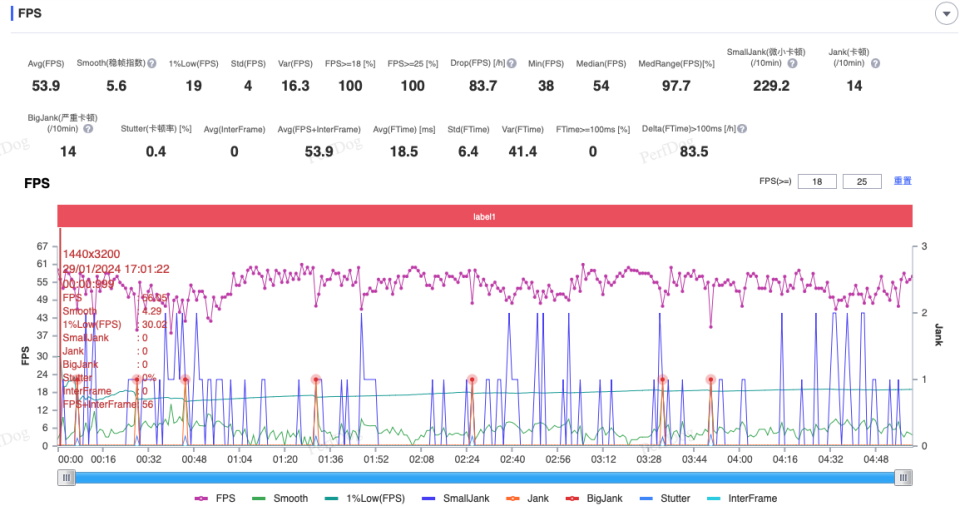
Task: Focus the FPS threshold field containing 18
Action: (817, 181)
